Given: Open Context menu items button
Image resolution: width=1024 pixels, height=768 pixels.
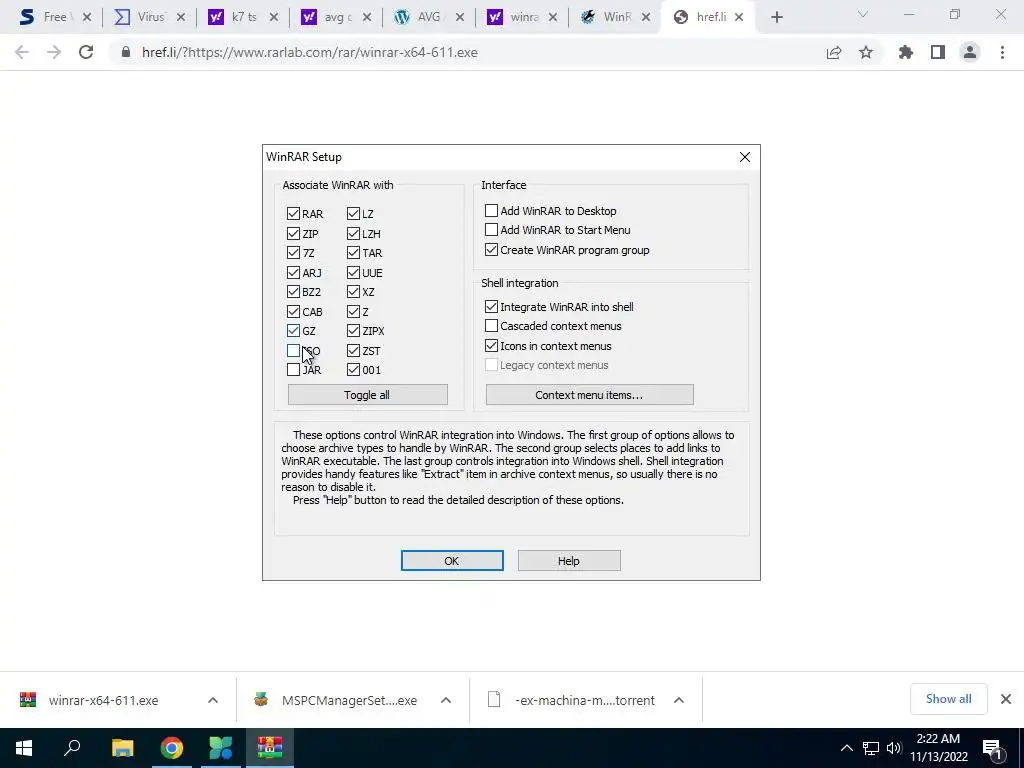Looking at the screenshot, I should (589, 394).
